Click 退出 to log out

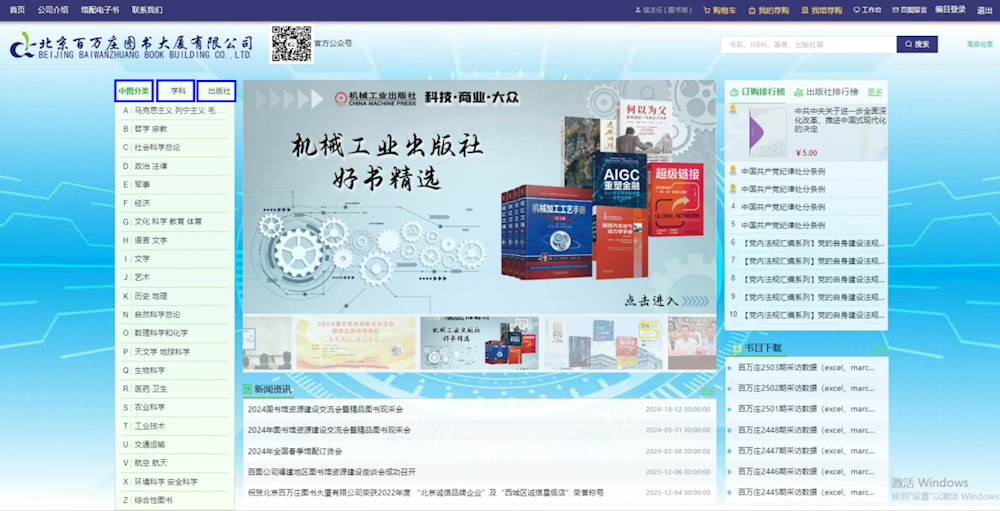click(x=985, y=10)
